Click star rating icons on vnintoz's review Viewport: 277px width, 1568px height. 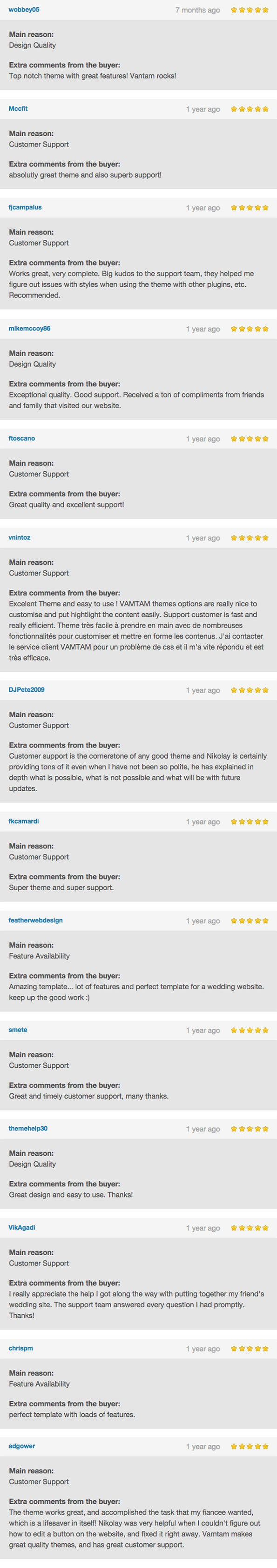click(250, 537)
